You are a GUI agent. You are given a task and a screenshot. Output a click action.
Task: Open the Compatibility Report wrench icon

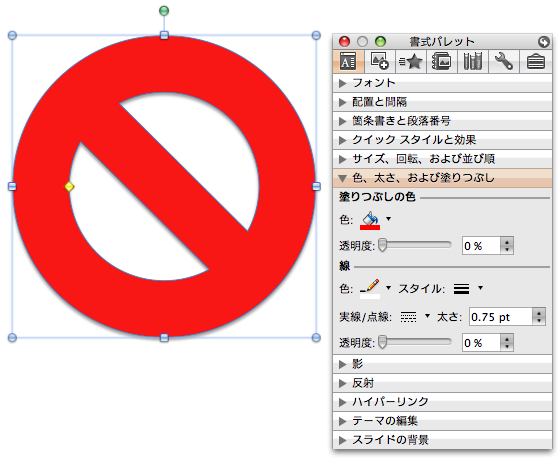pos(504,61)
